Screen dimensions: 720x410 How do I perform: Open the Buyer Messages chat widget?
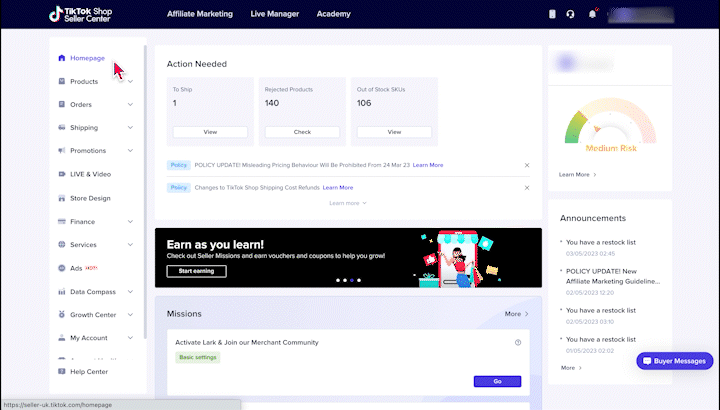(x=675, y=360)
